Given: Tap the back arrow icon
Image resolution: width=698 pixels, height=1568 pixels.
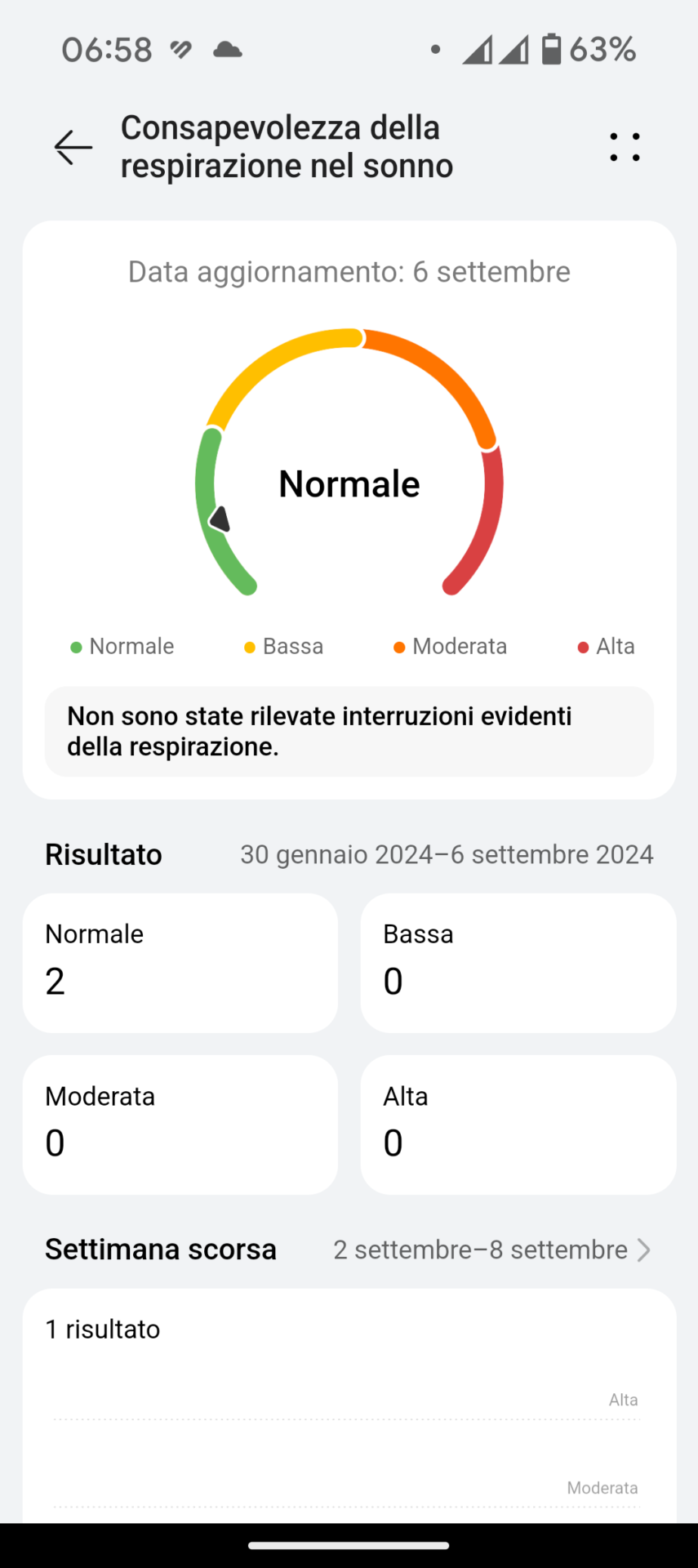Looking at the screenshot, I should [73, 147].
